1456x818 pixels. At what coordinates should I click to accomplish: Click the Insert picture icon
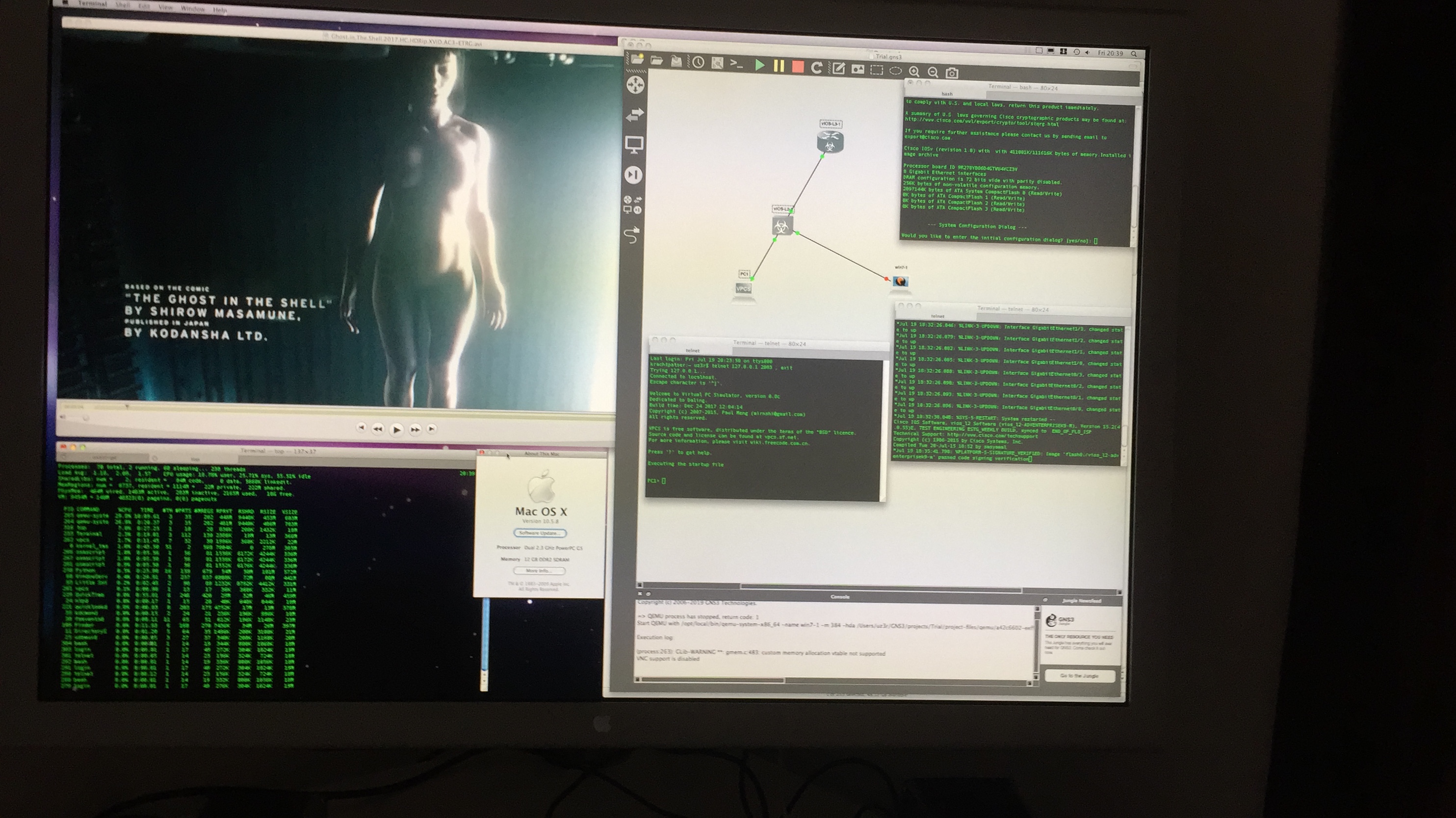858,70
